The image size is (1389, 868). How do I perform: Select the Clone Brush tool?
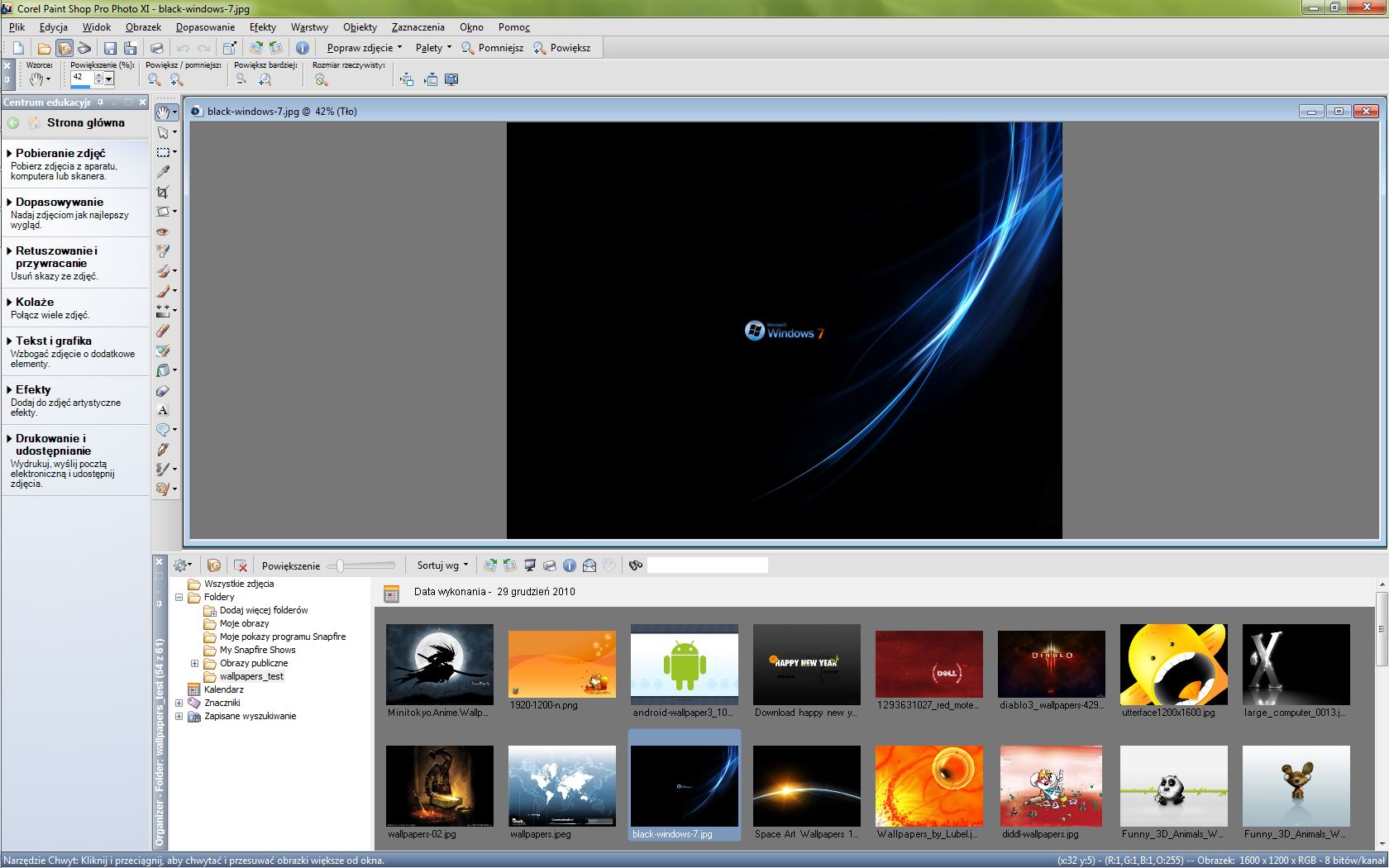164,271
